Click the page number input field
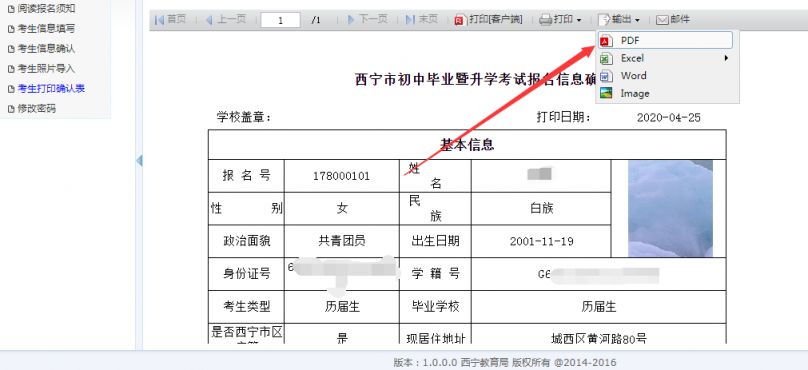Screen dimensions: 808x370 (280, 20)
